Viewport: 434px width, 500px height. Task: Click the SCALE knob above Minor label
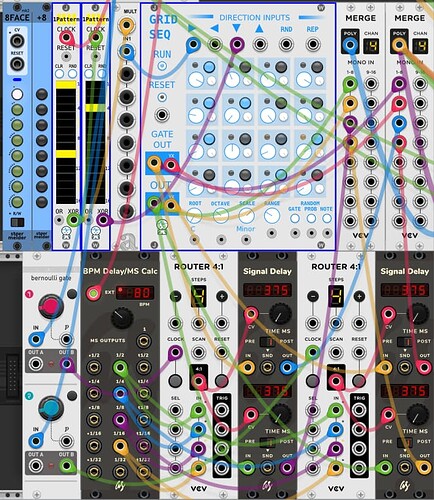(246, 216)
